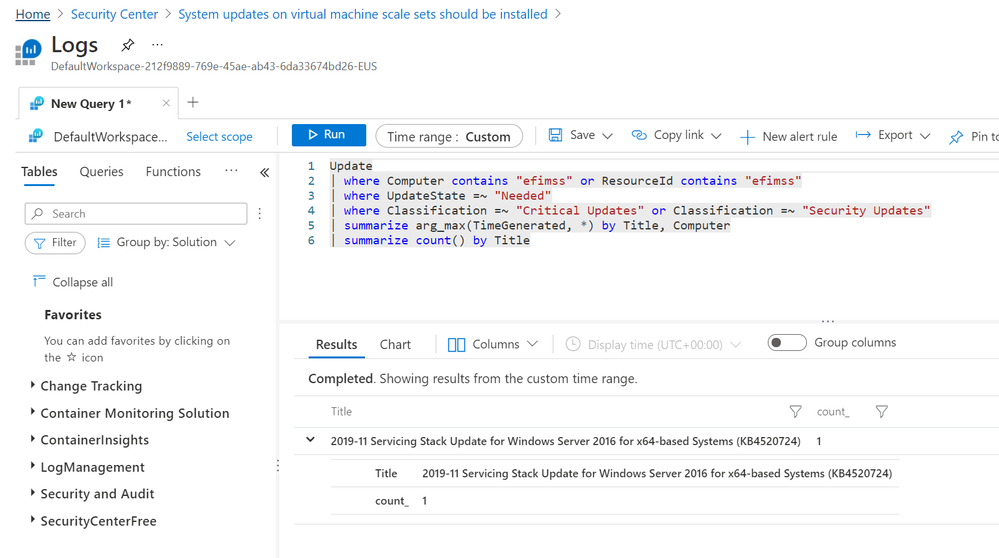This screenshot has width=999, height=558.
Task: Select the Chart tab
Action: click(395, 345)
